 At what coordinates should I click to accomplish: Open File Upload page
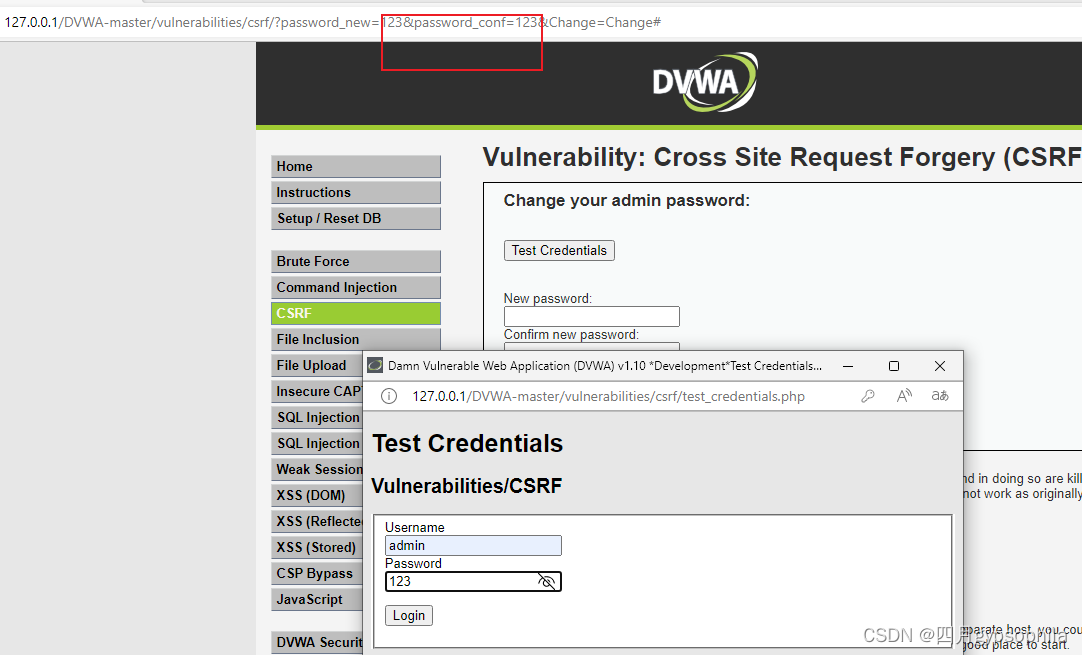(317, 365)
